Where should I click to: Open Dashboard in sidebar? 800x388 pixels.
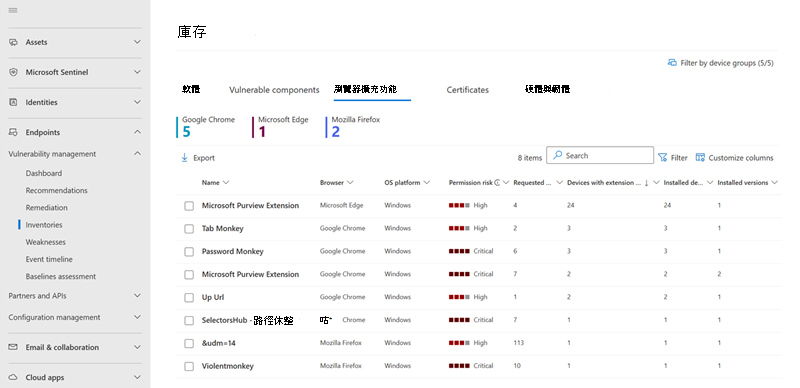pyautogui.click(x=44, y=173)
